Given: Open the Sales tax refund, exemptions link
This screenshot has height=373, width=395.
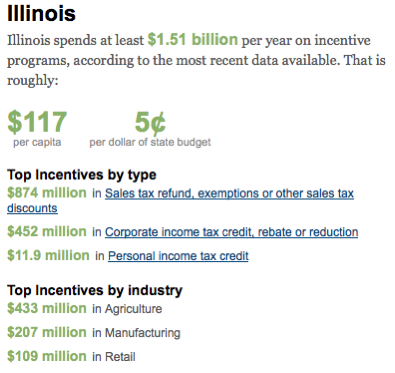Looking at the screenshot, I should coord(229,193).
